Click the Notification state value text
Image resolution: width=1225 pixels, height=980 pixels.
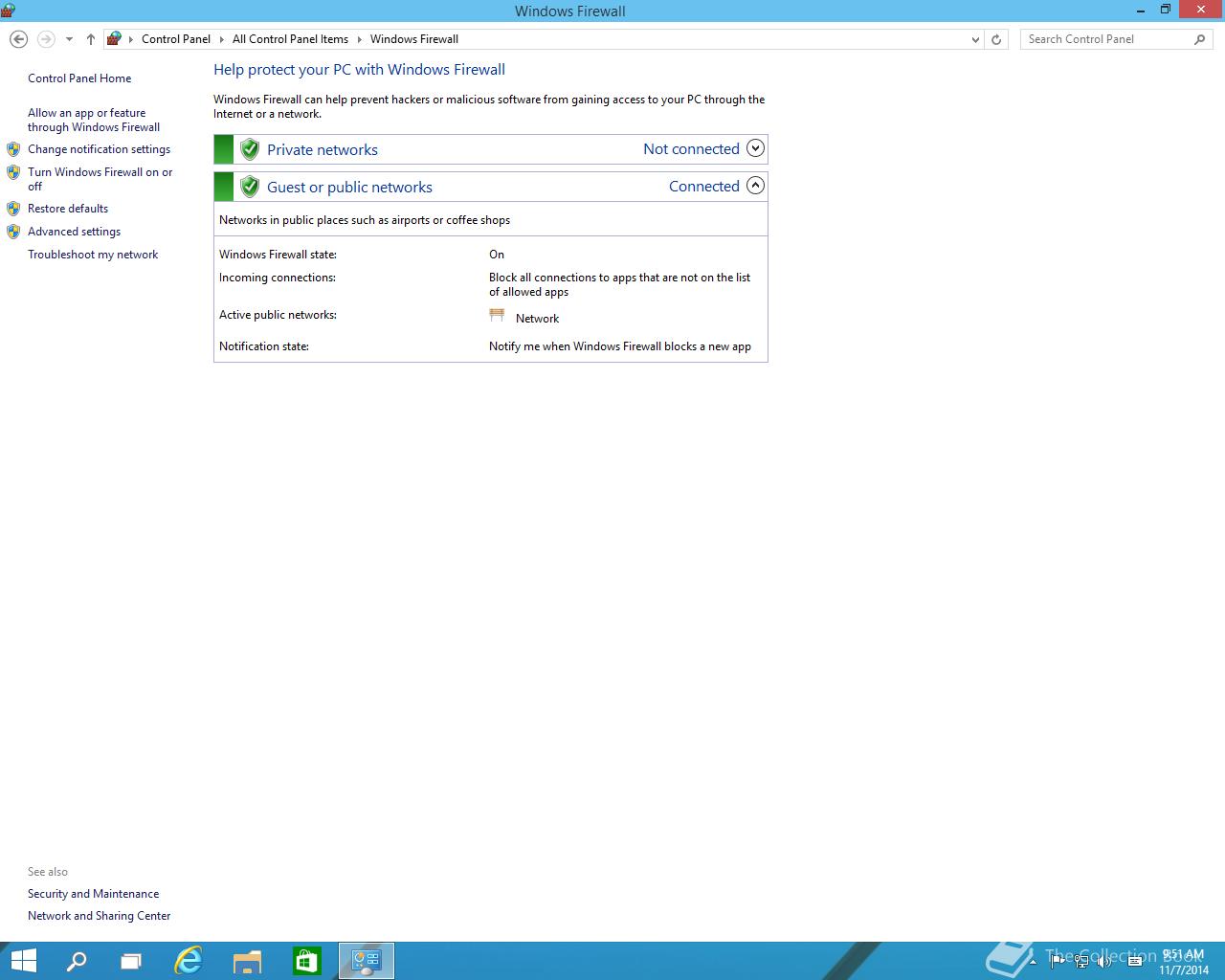pyautogui.click(x=620, y=346)
